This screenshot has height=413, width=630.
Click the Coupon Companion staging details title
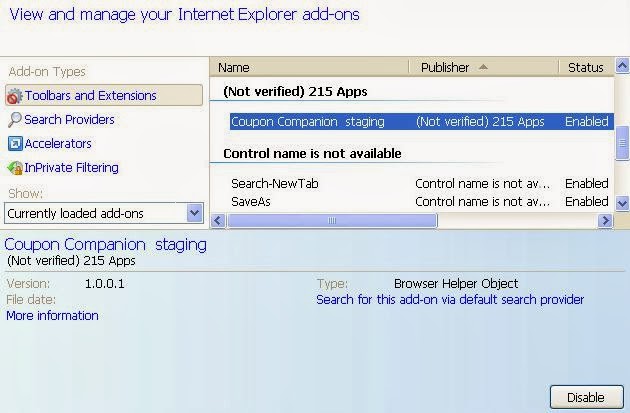pos(105,244)
